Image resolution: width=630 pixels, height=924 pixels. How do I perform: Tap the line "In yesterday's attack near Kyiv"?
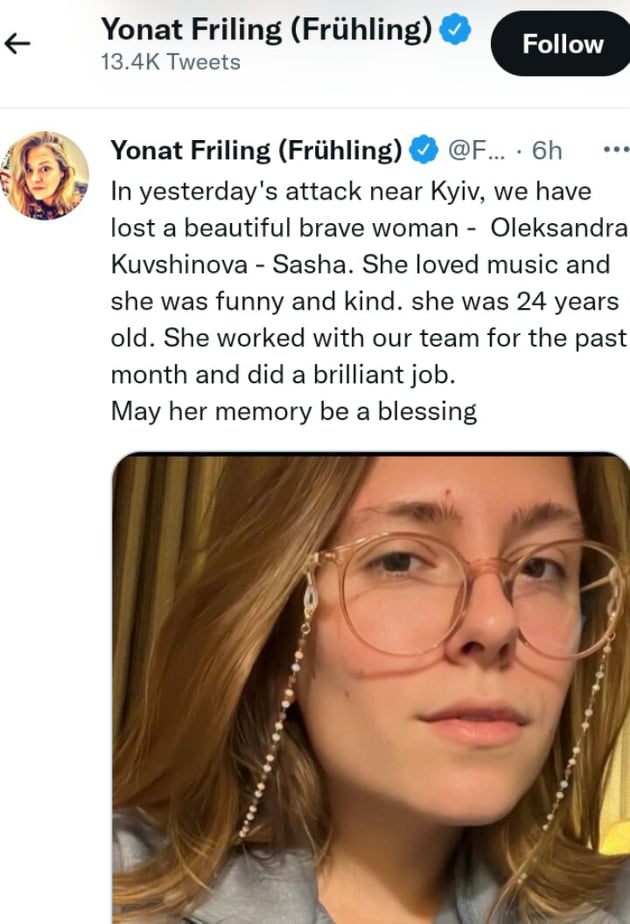(x=350, y=190)
